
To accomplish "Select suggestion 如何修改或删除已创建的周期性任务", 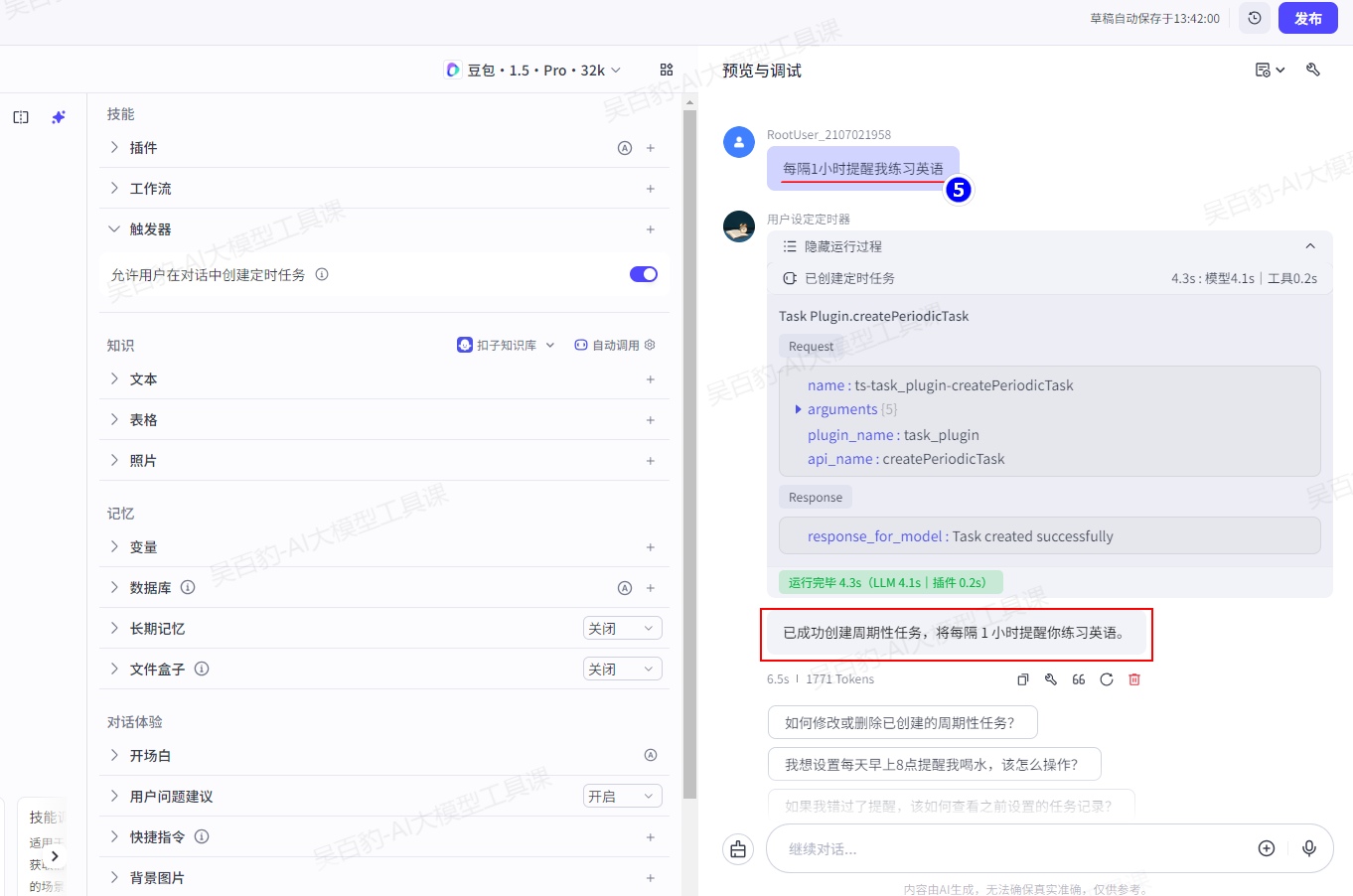I will pyautogui.click(x=902, y=722).
